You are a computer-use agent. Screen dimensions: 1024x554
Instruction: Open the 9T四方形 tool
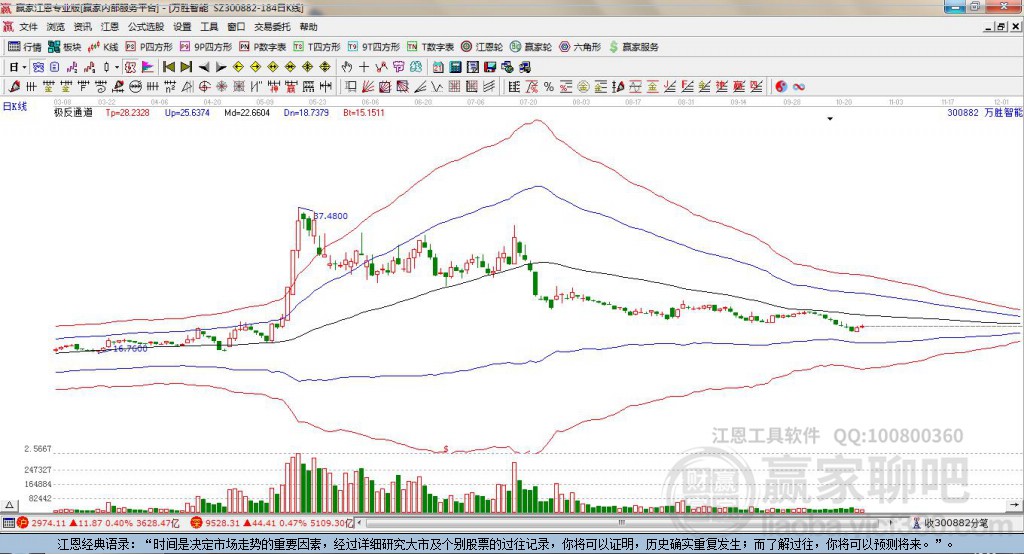point(374,46)
